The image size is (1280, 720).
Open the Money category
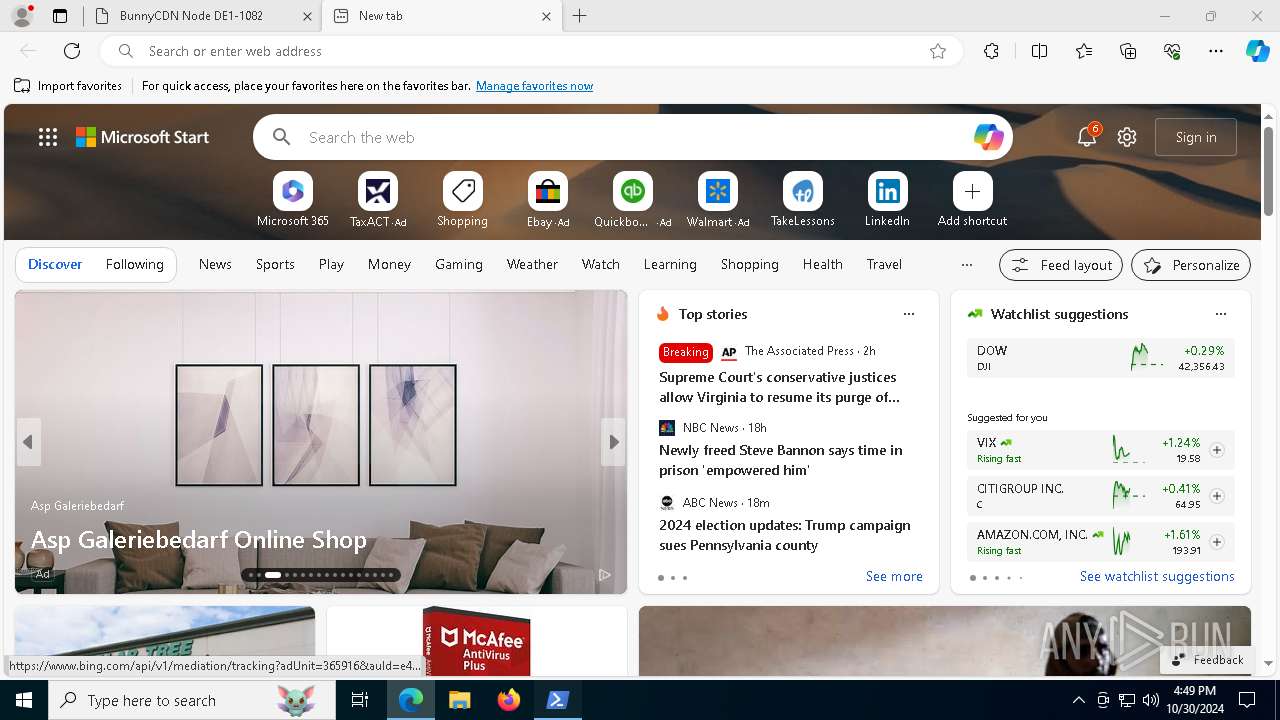(x=389, y=264)
